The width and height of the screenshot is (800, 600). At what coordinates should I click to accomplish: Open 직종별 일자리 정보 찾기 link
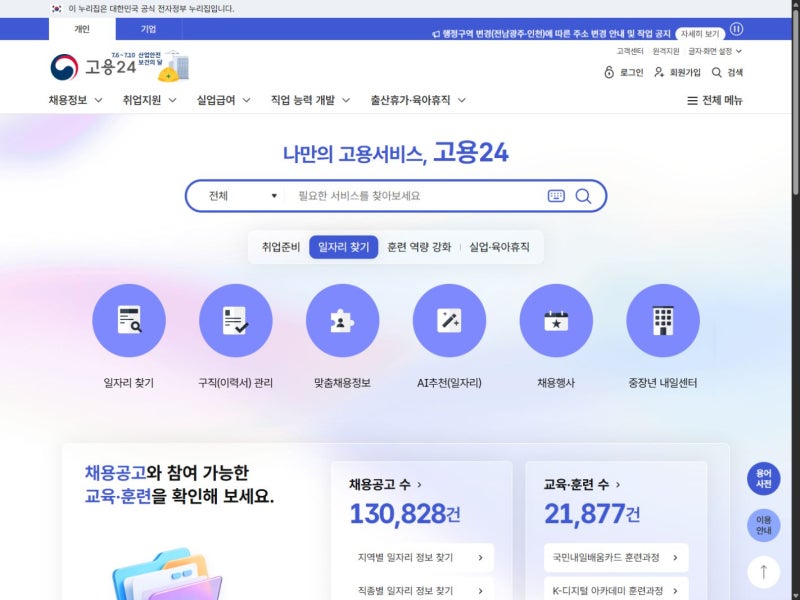point(421,590)
